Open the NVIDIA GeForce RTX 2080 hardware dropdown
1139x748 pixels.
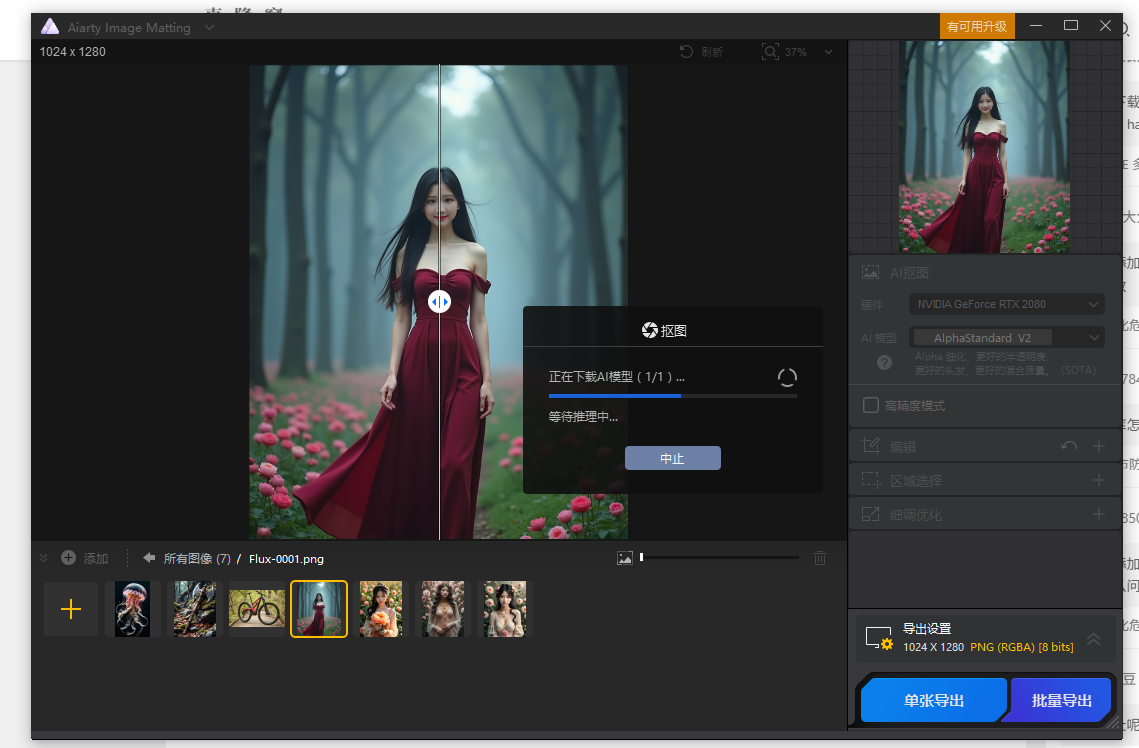pos(1005,304)
